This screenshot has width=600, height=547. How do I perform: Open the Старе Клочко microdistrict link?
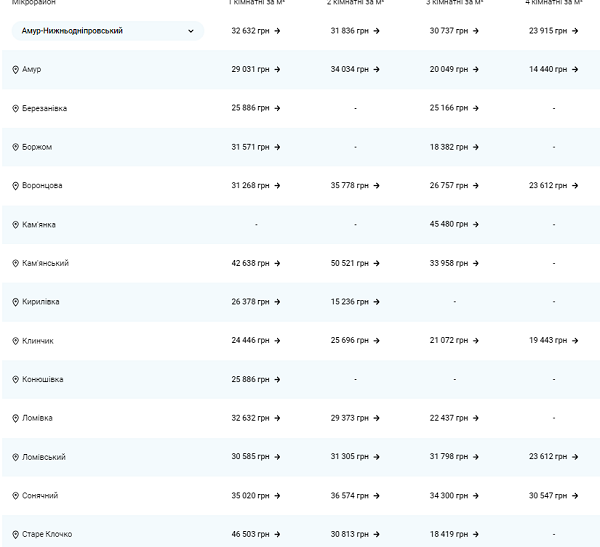click(x=47, y=534)
